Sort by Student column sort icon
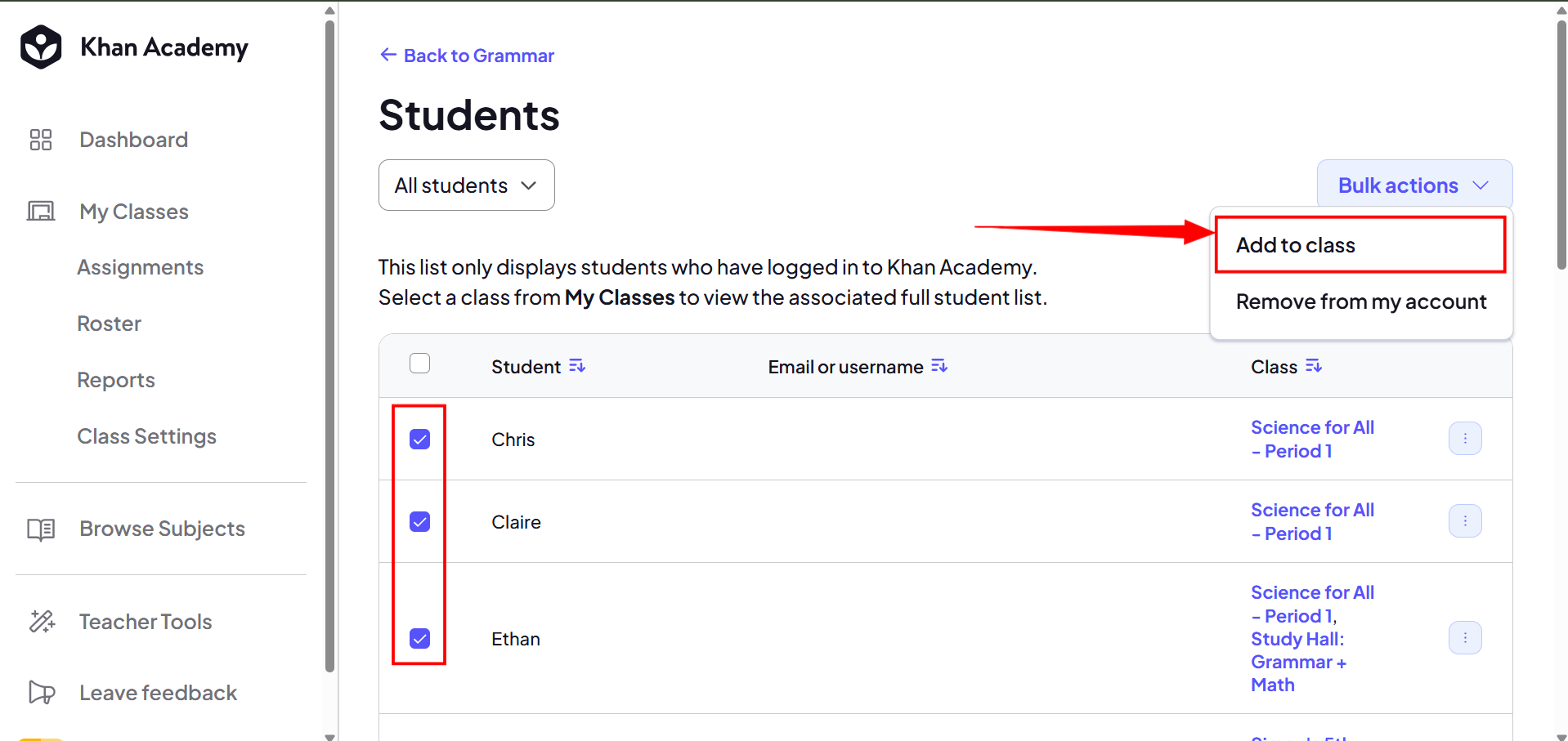Screen dimensions: 1568x741 (577, 366)
